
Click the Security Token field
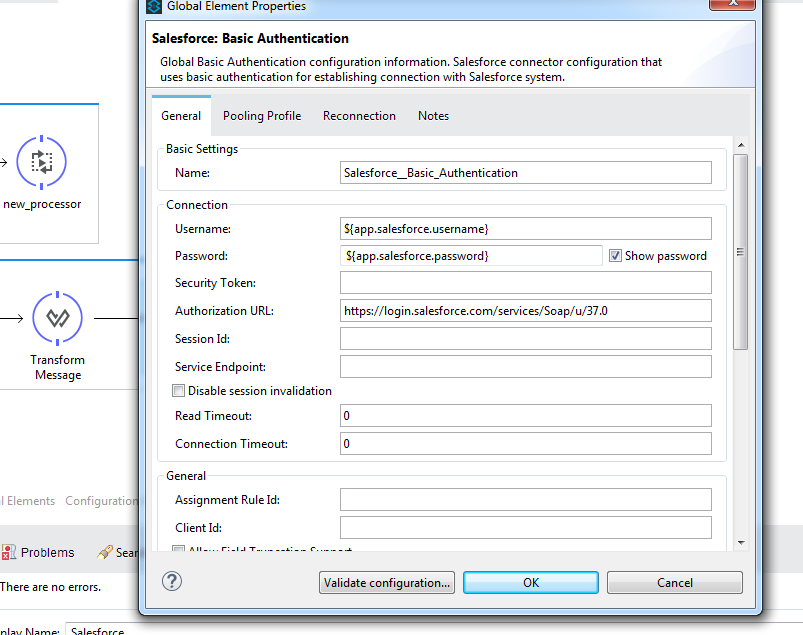click(525, 283)
